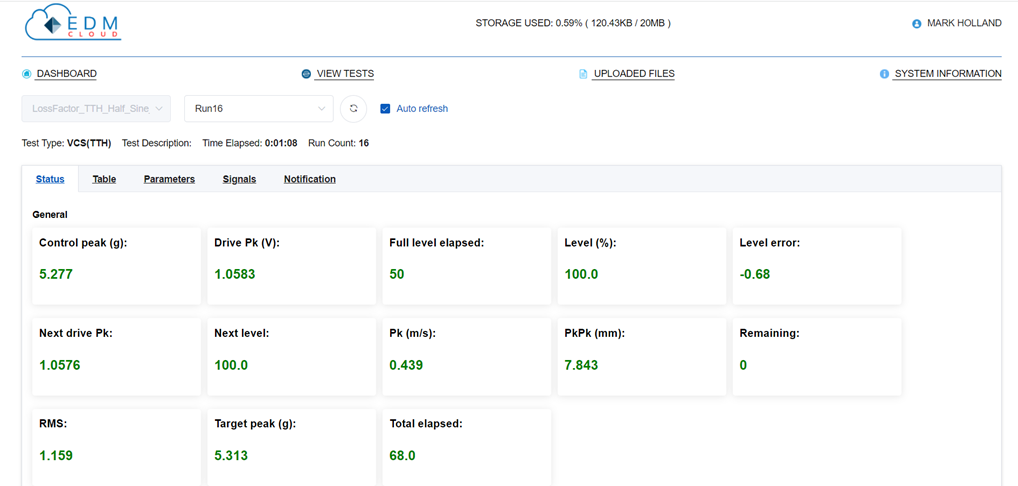The height and width of the screenshot is (486, 1018).
Task: Click the Remaining value 0
Action: tap(743, 365)
